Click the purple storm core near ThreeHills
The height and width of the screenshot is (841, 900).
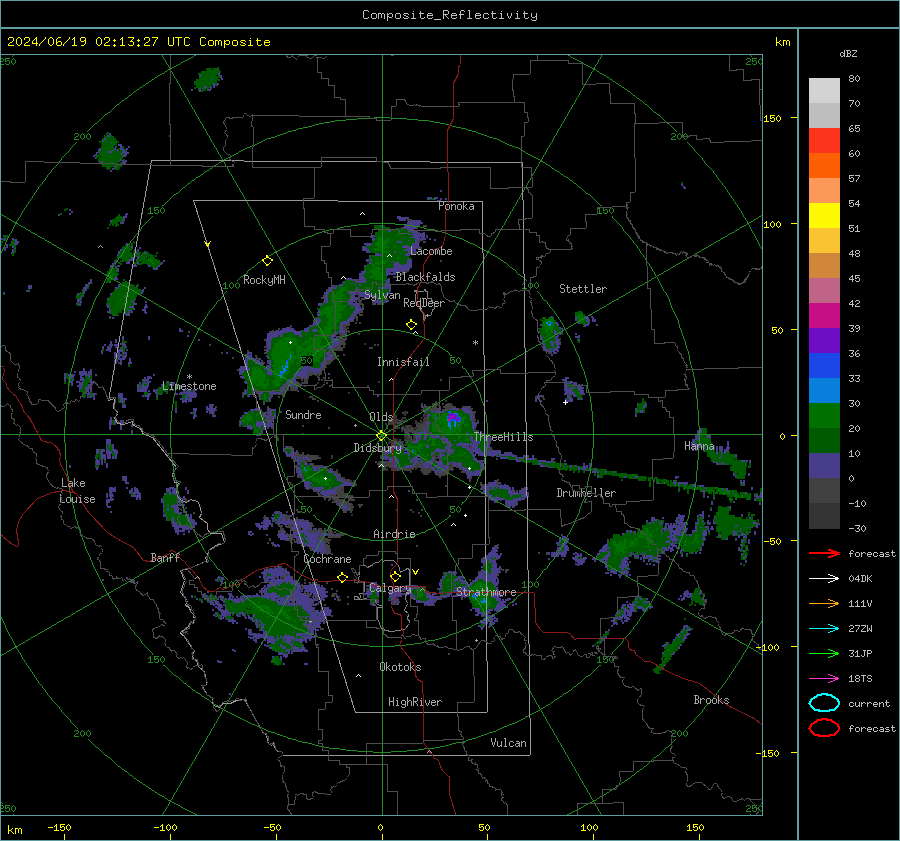click(x=453, y=416)
